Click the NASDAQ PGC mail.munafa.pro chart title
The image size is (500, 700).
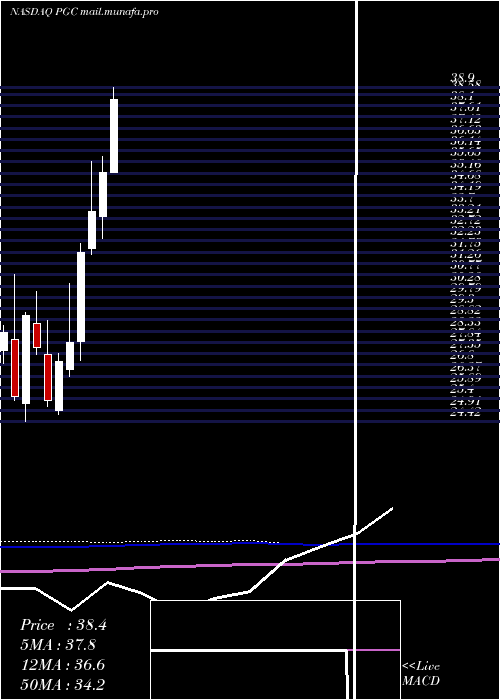(84, 12)
